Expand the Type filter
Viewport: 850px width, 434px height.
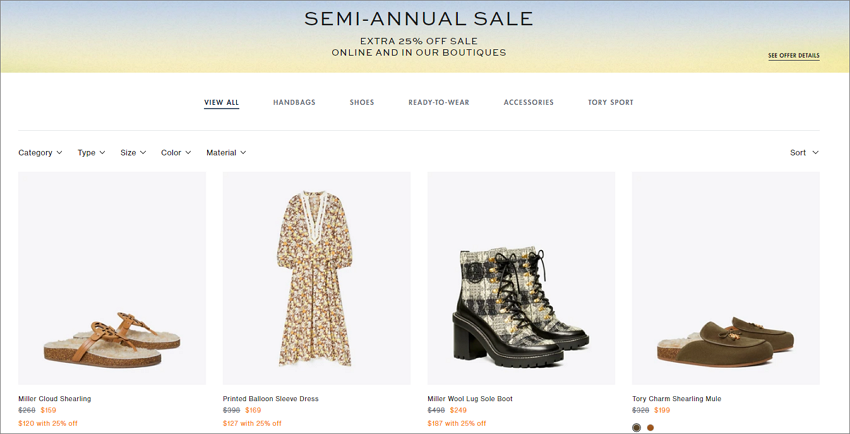91,153
